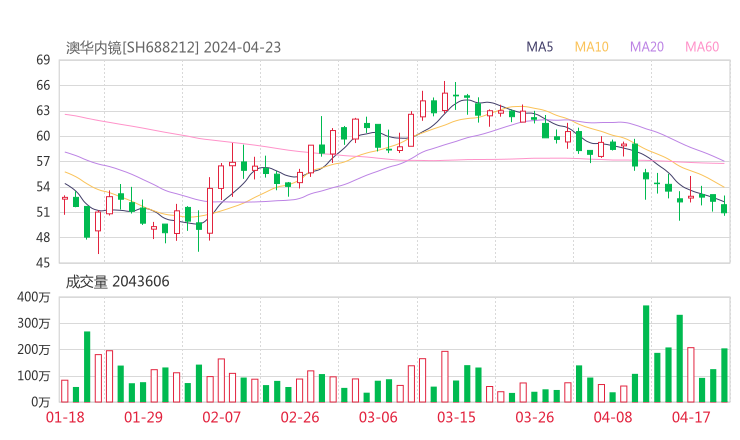Click the 51 price axis label
740x440 pixels.
pos(43,212)
